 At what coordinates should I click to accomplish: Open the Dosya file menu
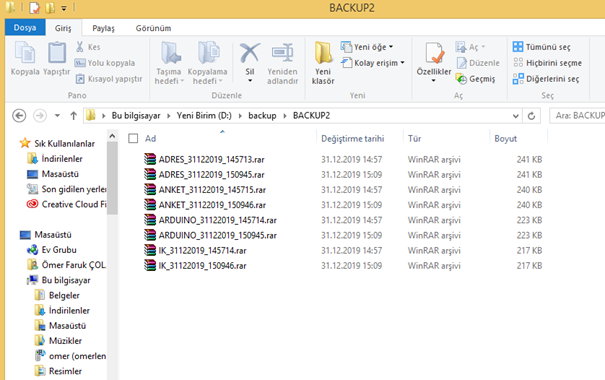coord(25,28)
